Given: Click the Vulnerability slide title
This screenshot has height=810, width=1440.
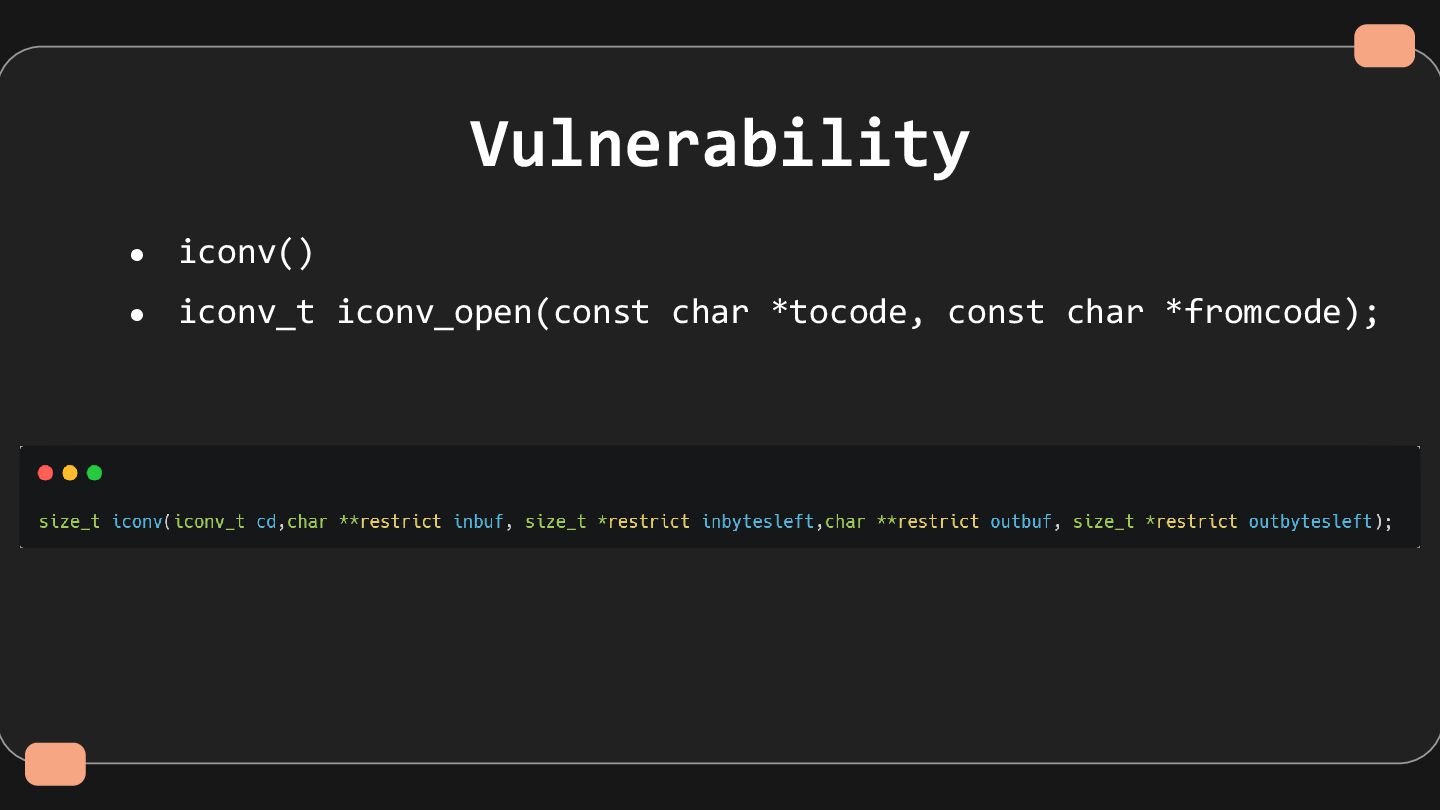Looking at the screenshot, I should point(720,145).
